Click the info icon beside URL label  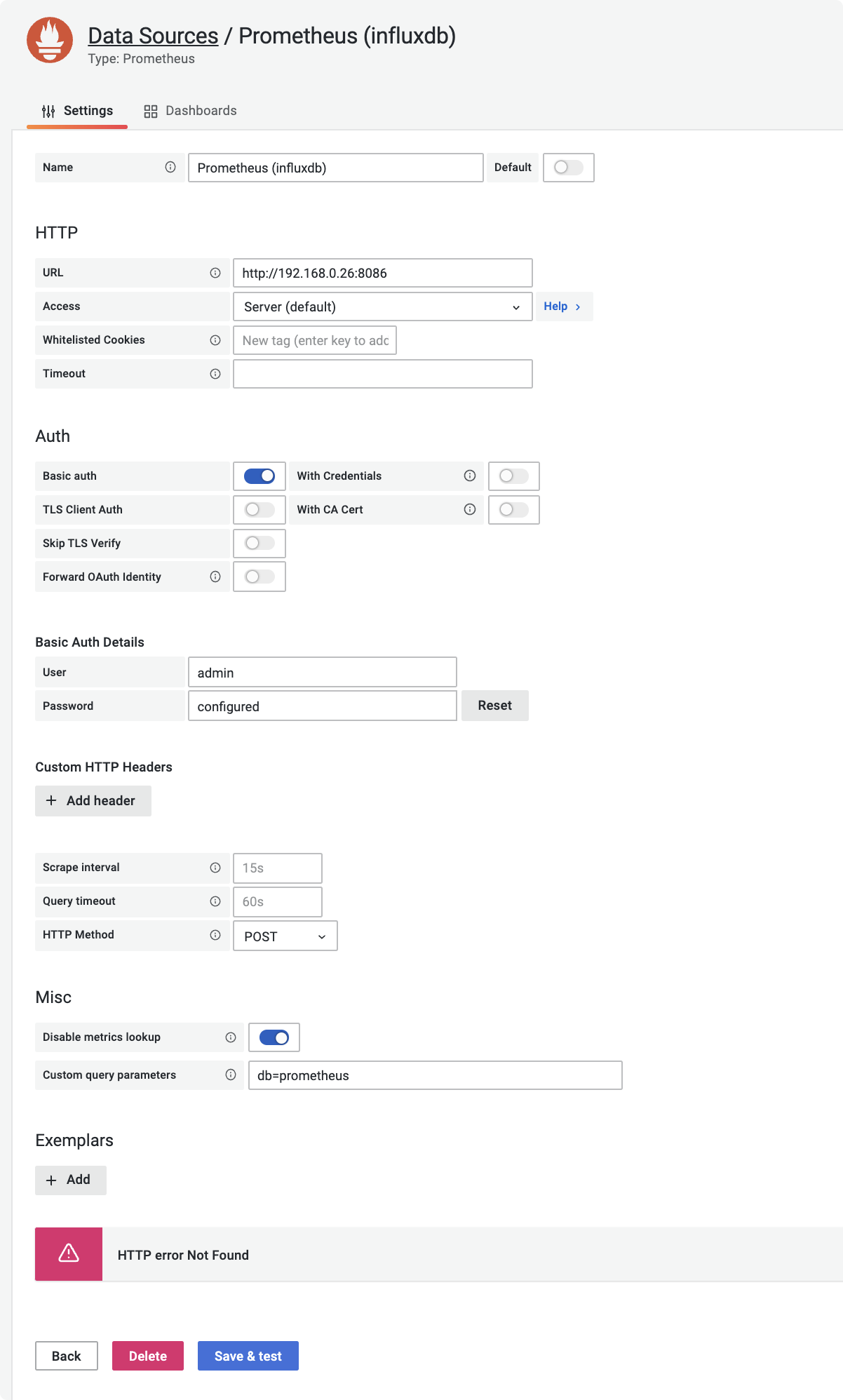click(215, 273)
